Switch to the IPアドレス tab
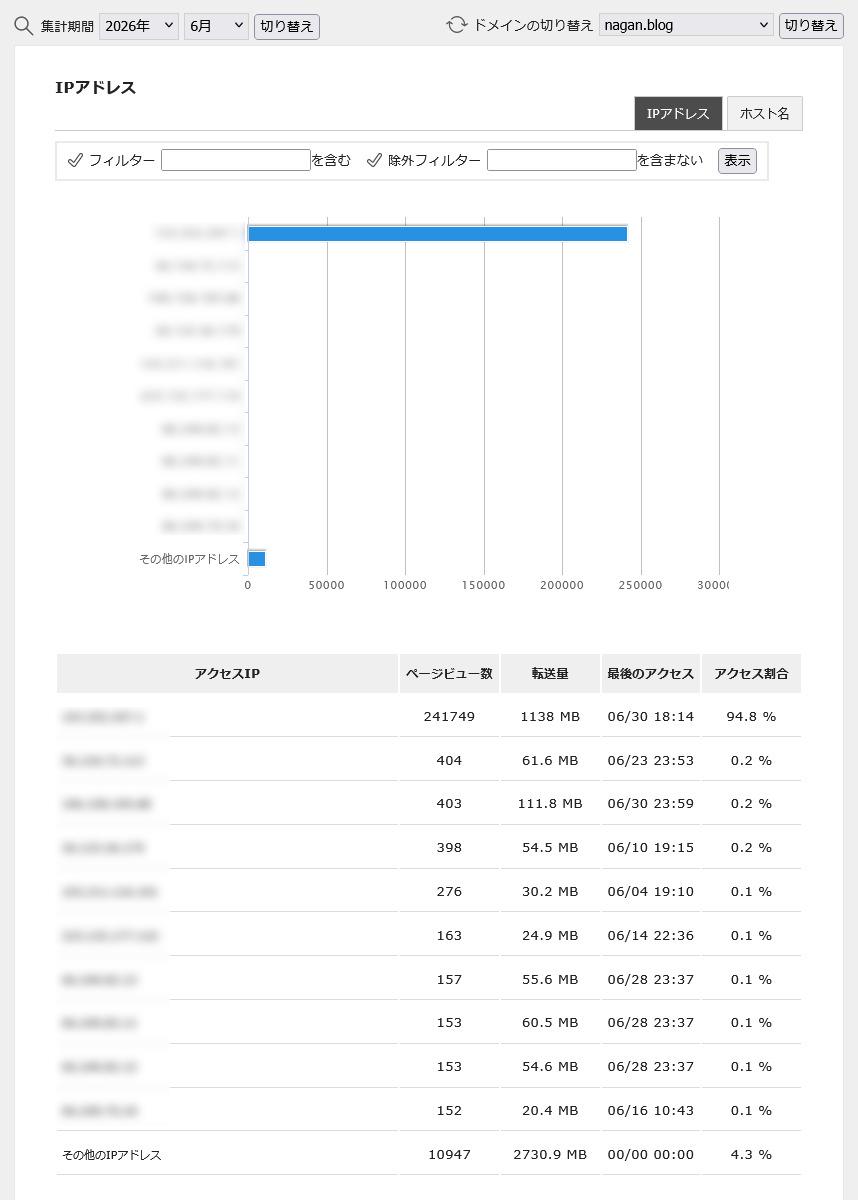Image resolution: width=858 pixels, height=1200 pixels. [678, 113]
